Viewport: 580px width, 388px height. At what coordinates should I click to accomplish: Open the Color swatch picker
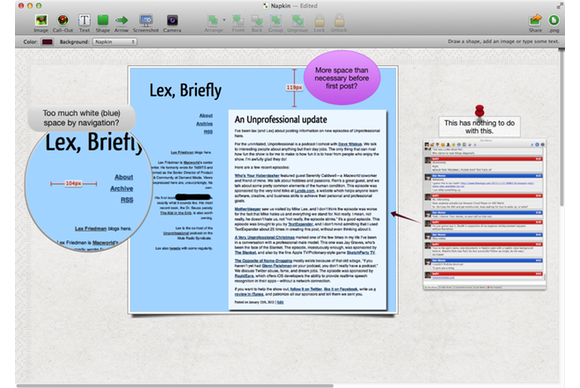coord(47,42)
